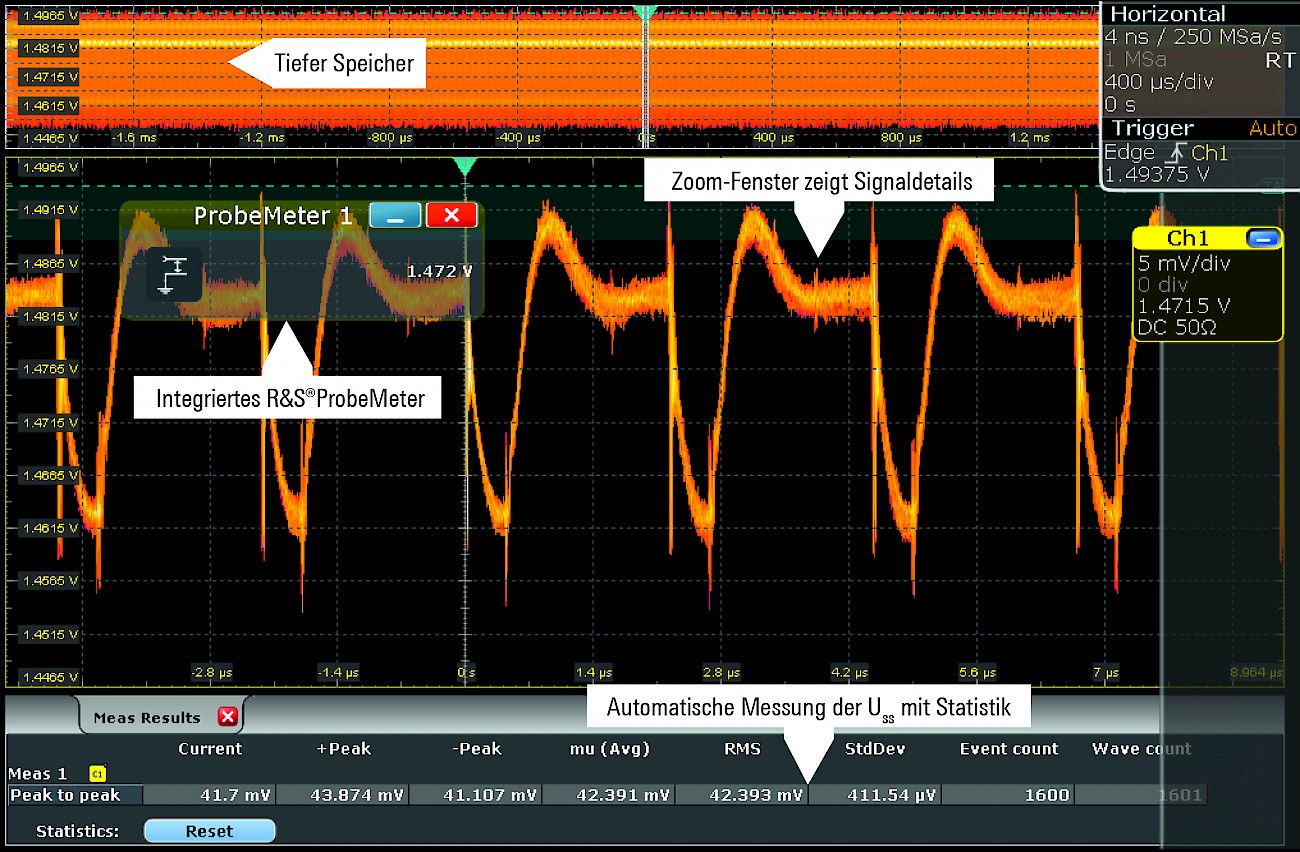Close the ProbeMeter 1 window

pyautogui.click(x=451, y=215)
